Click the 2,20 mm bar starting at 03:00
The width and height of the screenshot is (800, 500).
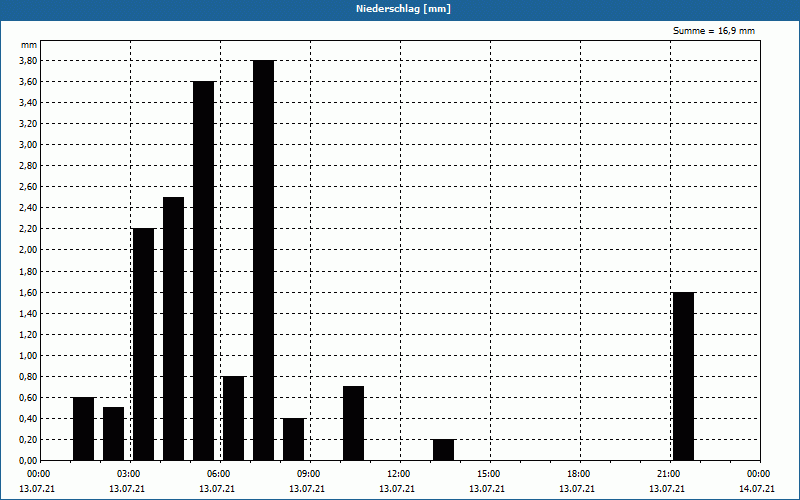pyautogui.click(x=143, y=344)
